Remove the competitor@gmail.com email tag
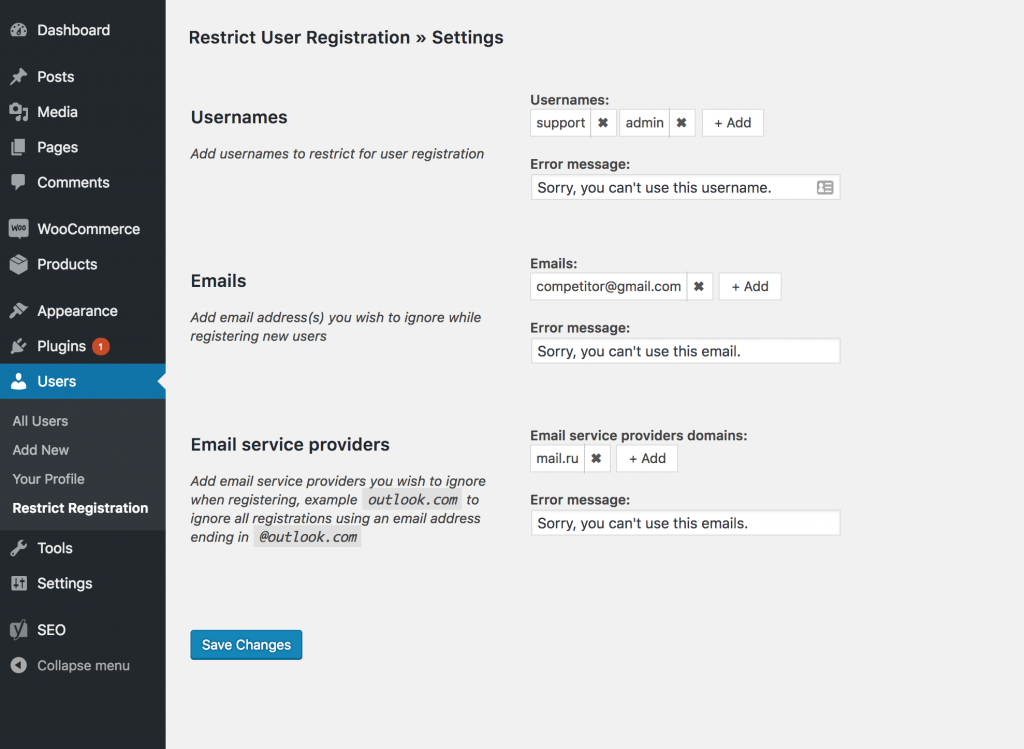 [x=699, y=286]
